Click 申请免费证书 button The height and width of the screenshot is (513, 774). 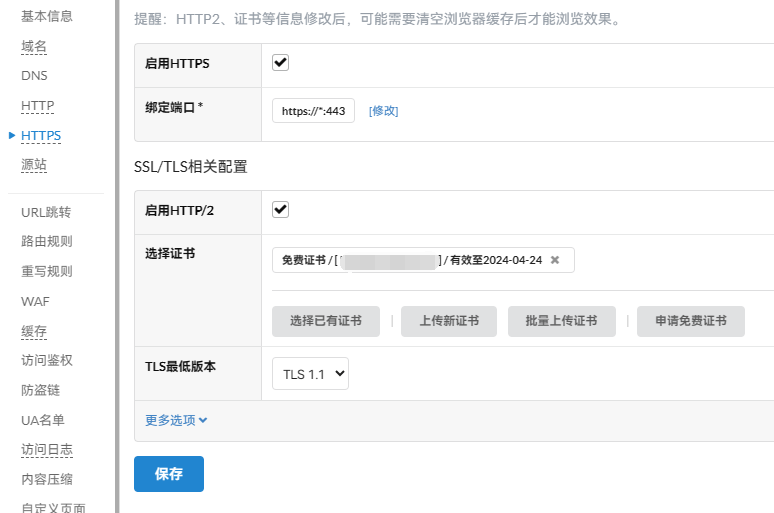(x=691, y=321)
